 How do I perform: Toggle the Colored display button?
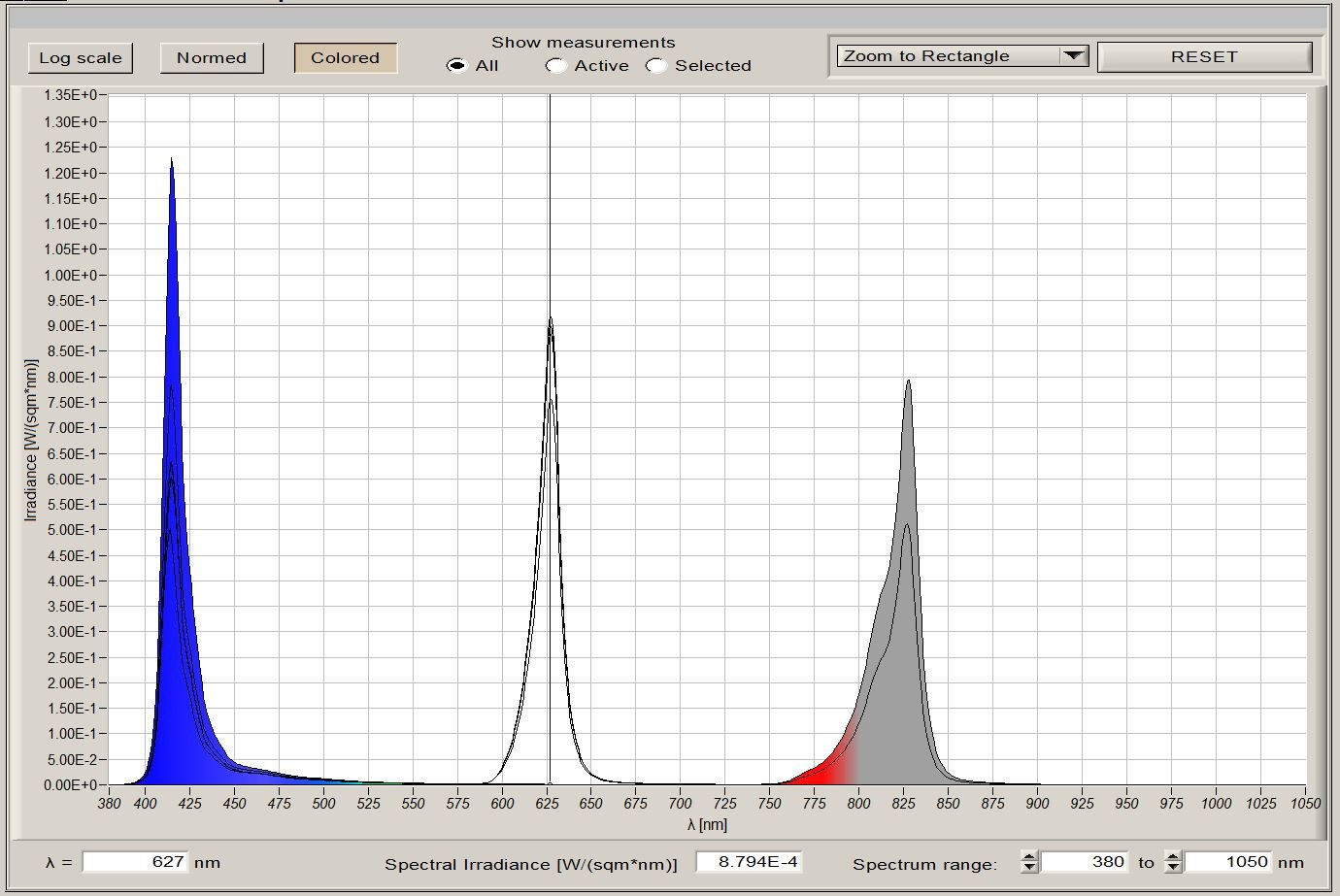click(x=346, y=58)
